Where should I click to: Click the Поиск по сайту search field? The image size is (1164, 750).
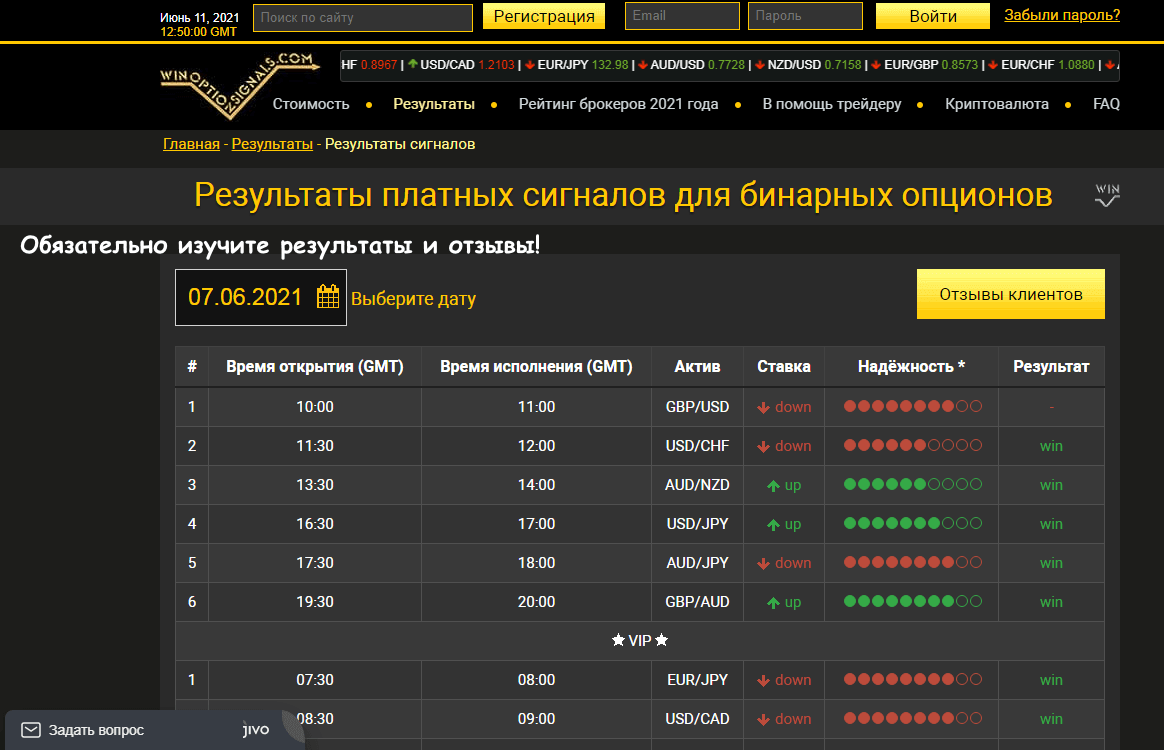coord(363,17)
